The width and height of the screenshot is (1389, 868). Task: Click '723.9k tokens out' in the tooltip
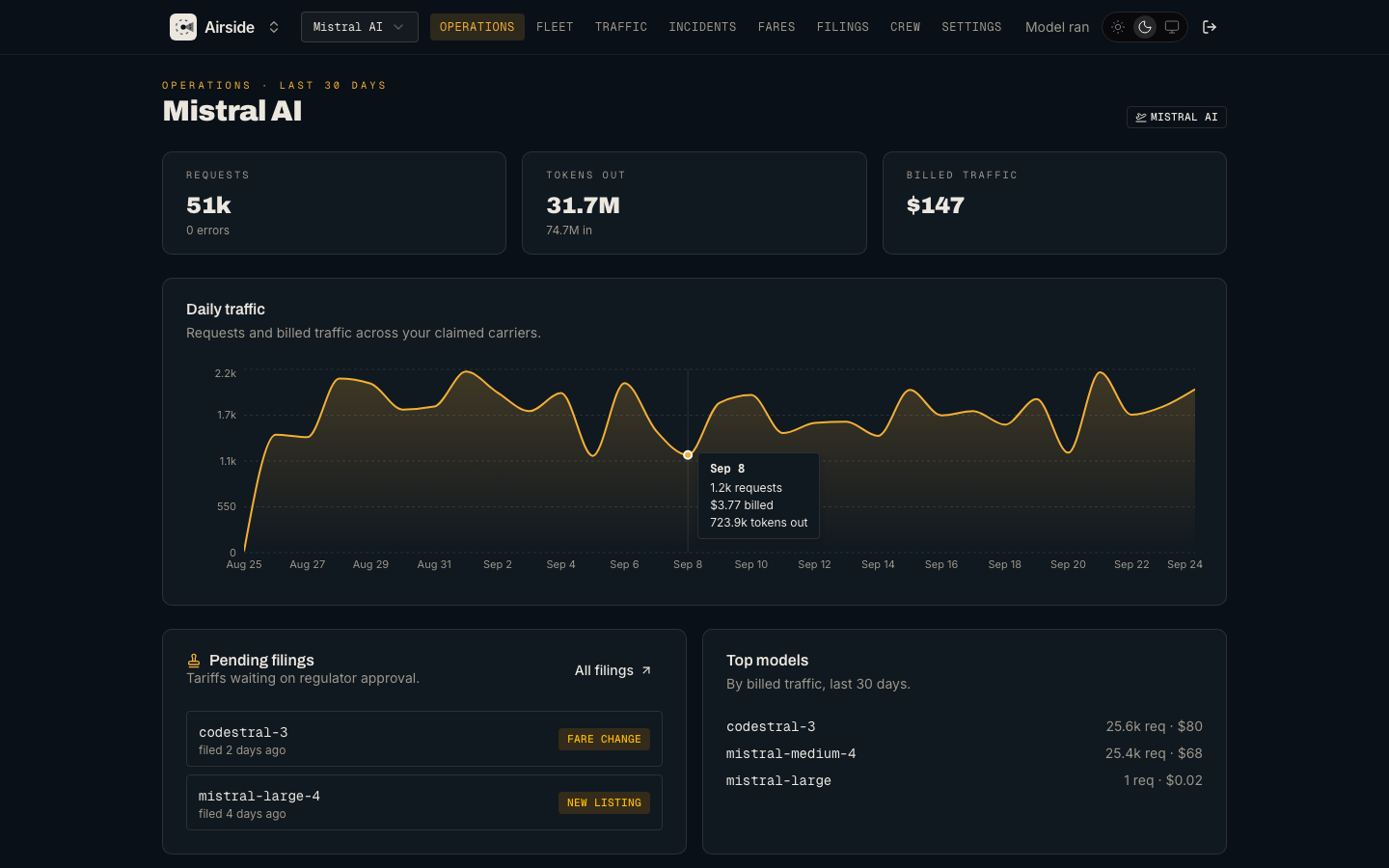(x=759, y=523)
